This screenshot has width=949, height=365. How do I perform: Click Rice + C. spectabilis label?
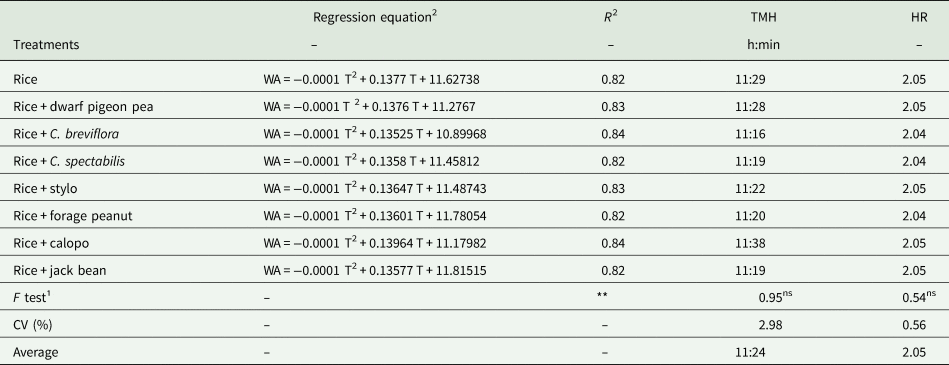click(x=69, y=162)
